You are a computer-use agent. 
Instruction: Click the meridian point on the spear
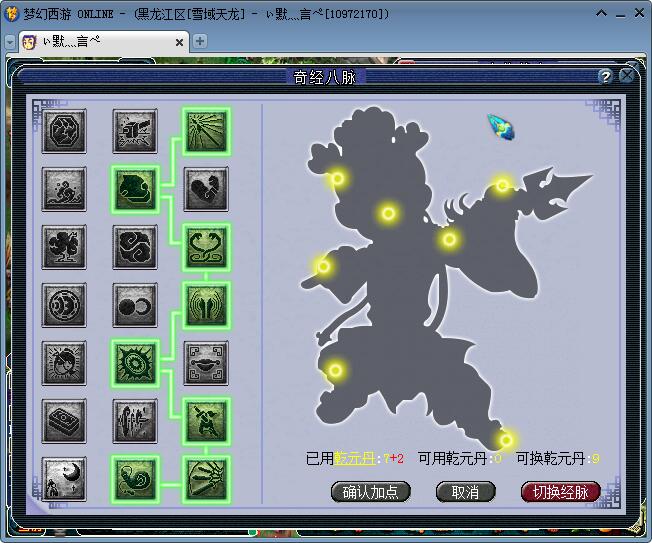[502, 185]
